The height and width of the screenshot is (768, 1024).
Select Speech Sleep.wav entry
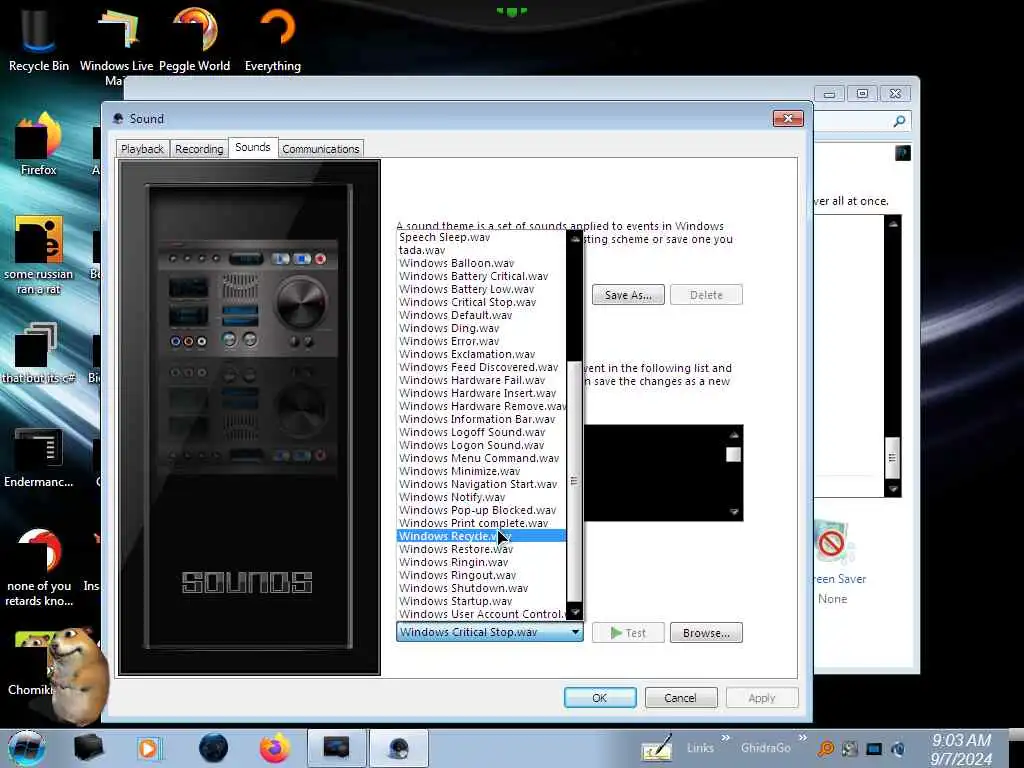tap(481, 237)
